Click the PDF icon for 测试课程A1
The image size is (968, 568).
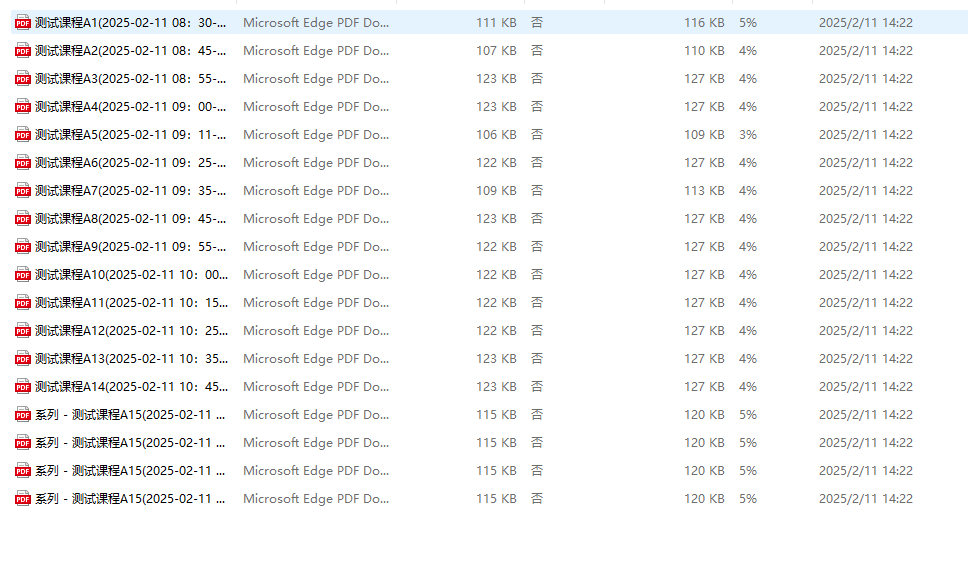point(23,23)
